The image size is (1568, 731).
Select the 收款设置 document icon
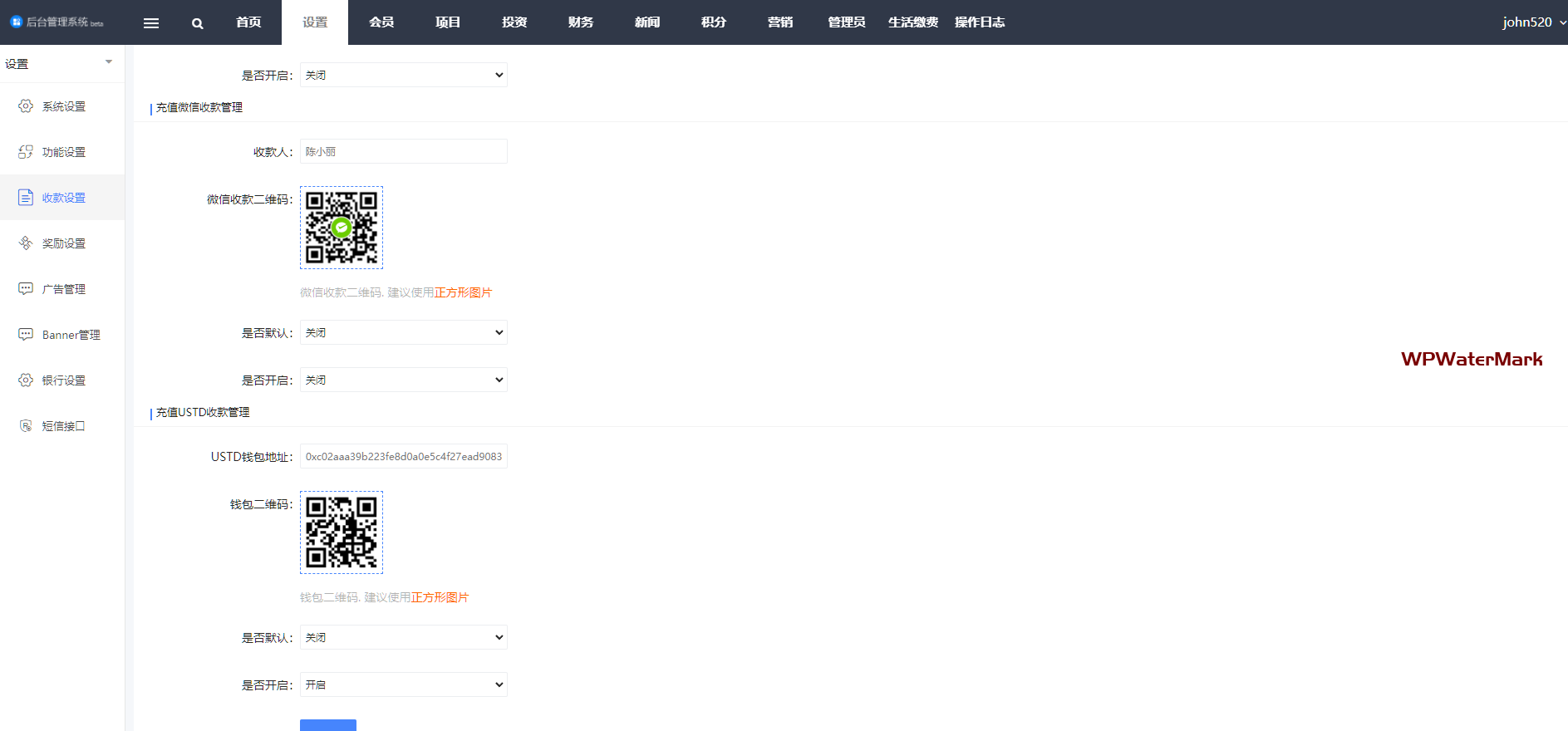coord(26,198)
